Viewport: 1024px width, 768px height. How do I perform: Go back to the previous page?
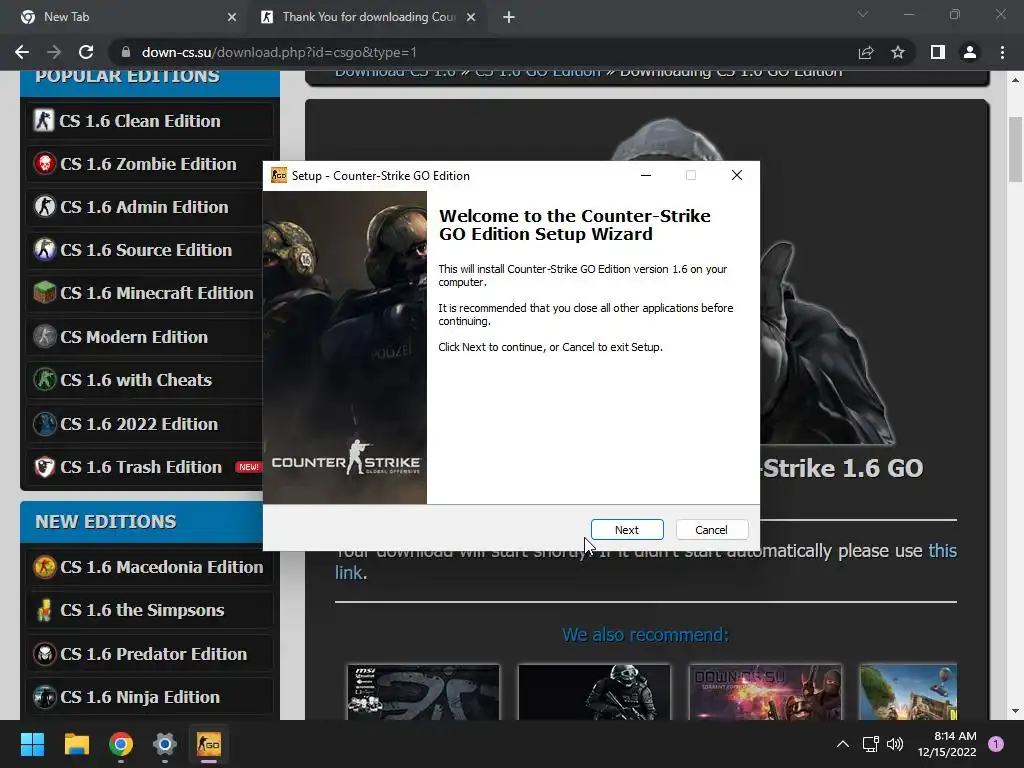click(x=22, y=52)
